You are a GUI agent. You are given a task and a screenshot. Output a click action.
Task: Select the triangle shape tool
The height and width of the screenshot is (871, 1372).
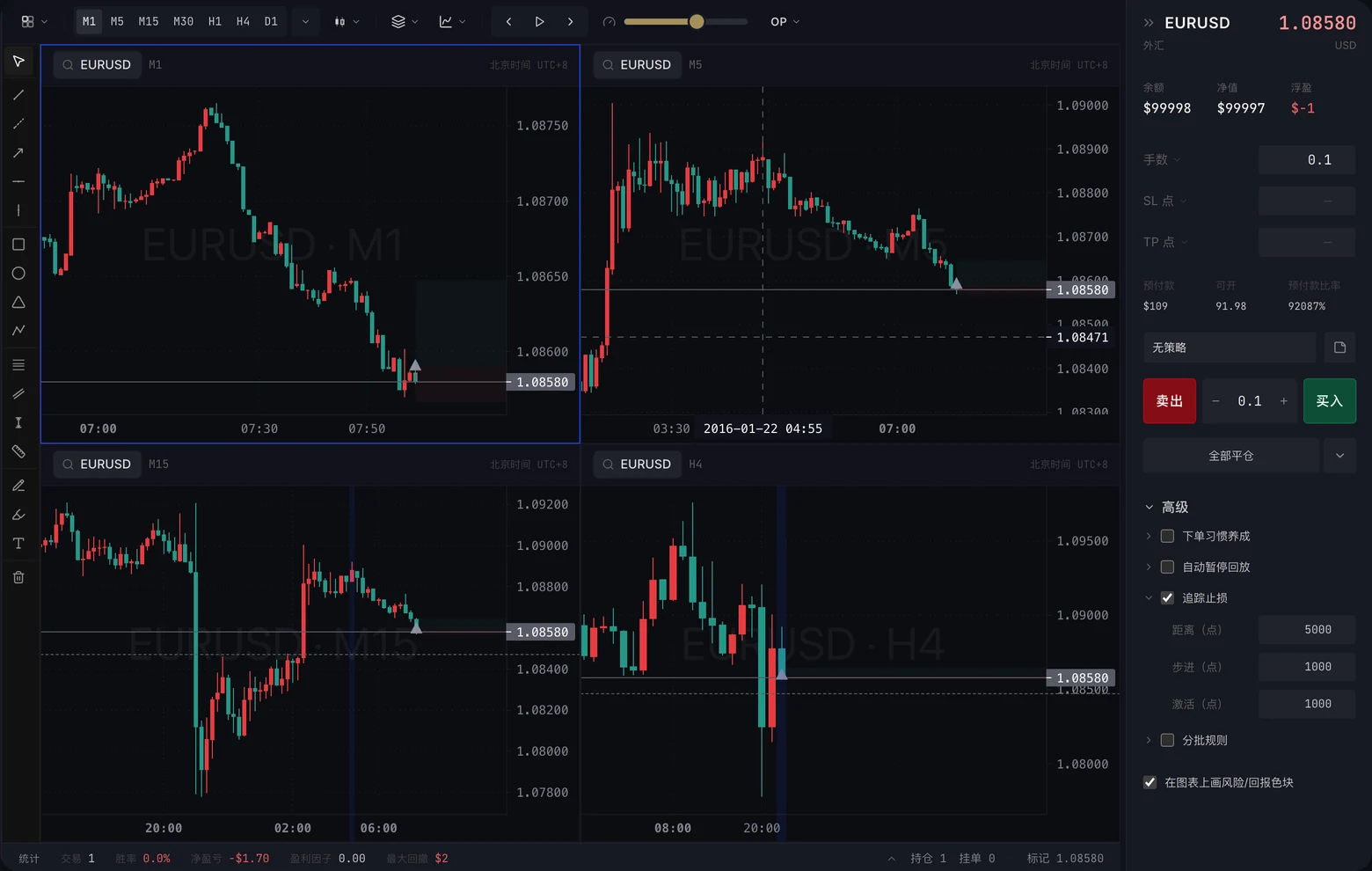pos(18,302)
